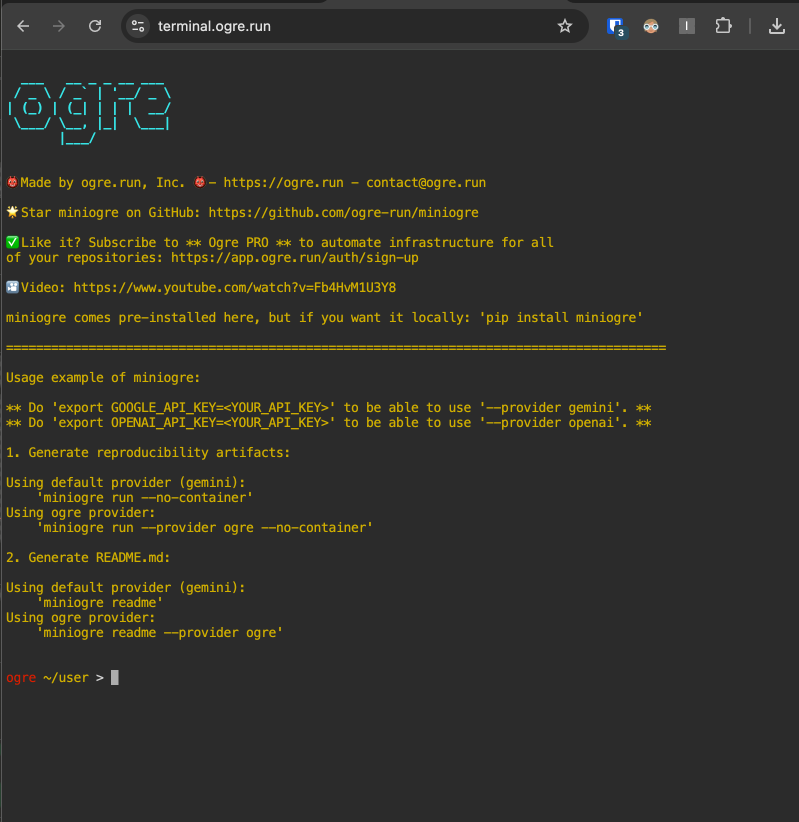Go forward using the browser forward arrow
The image size is (799, 822).
coord(59,26)
